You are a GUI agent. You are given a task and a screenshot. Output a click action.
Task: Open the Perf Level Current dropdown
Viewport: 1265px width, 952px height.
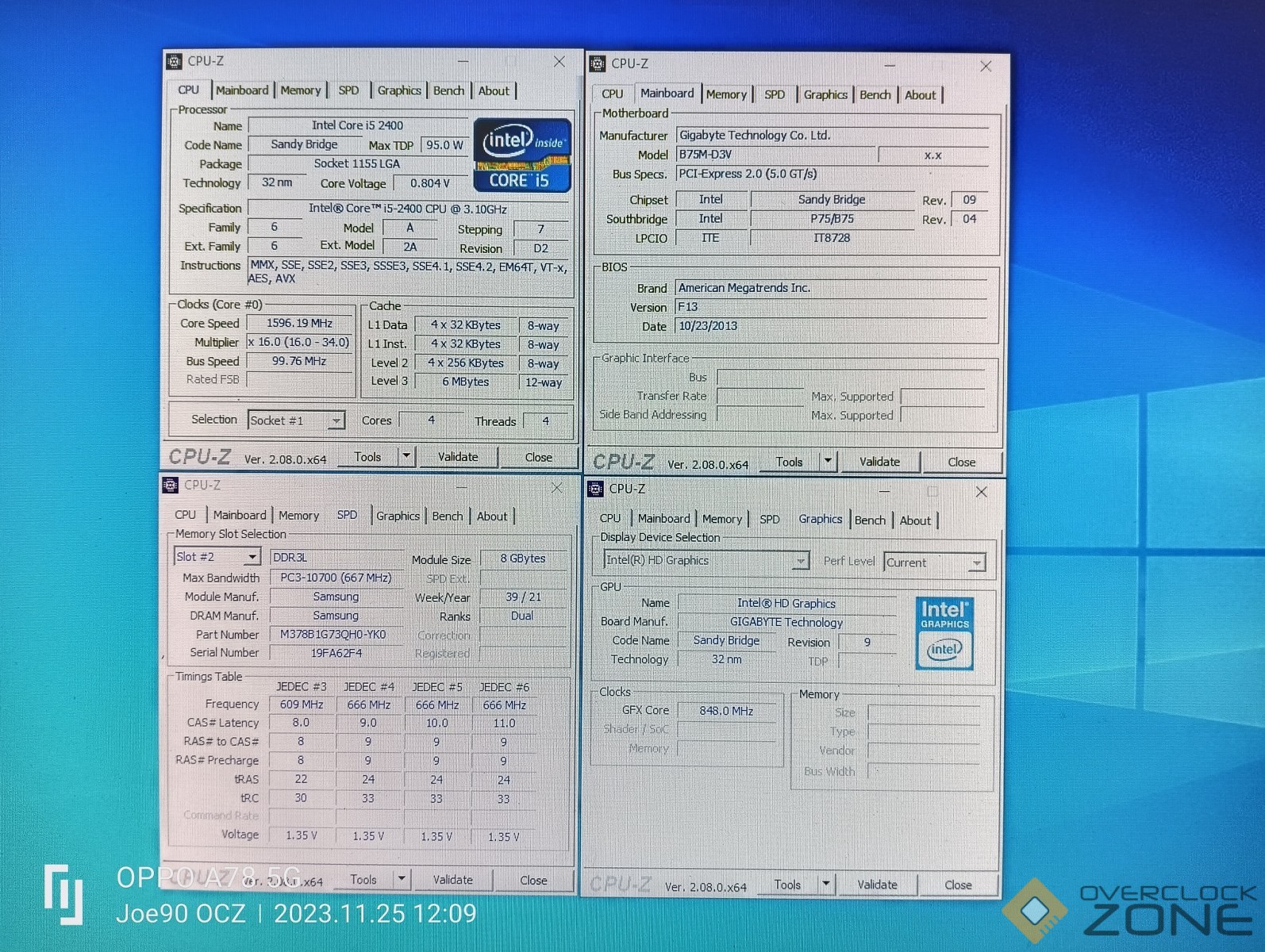[x=977, y=562]
